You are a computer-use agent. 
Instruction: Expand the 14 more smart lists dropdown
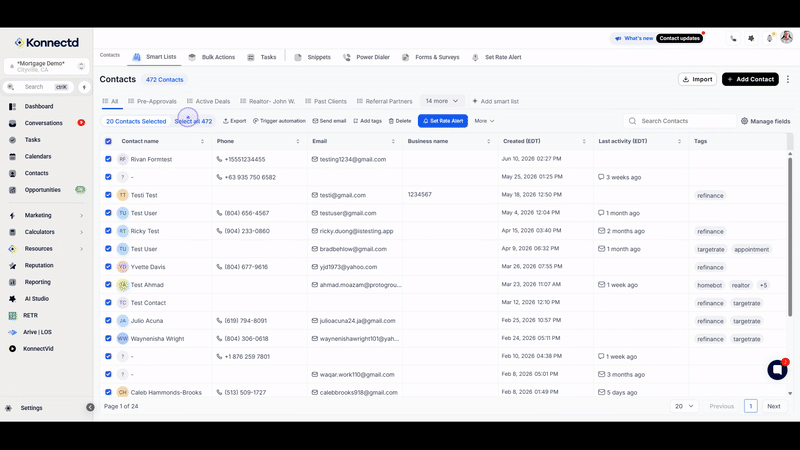pos(442,101)
